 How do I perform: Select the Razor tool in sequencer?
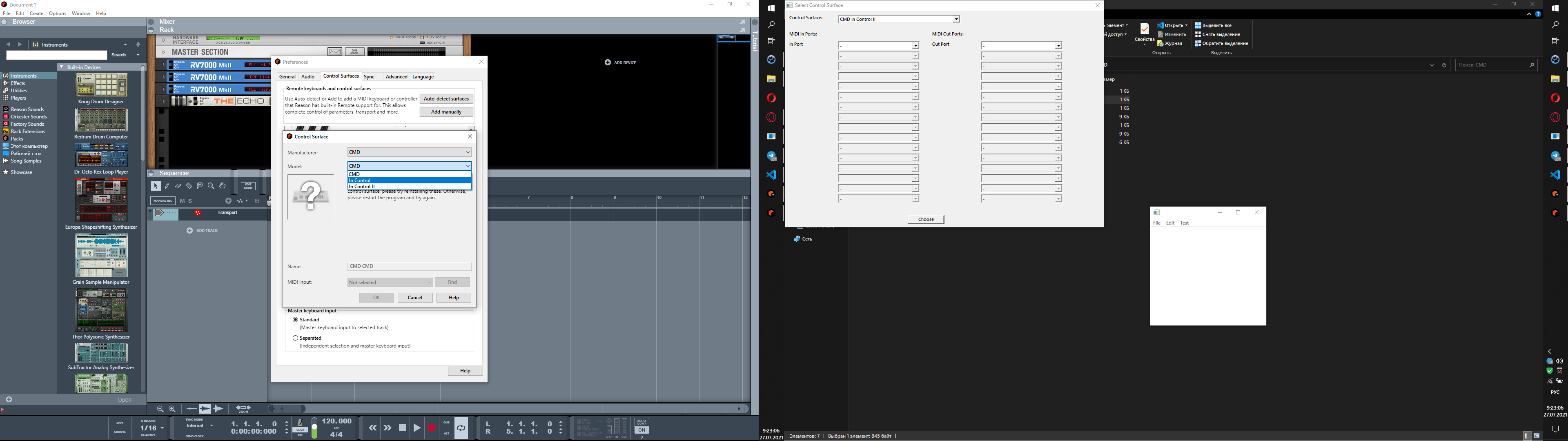point(189,186)
